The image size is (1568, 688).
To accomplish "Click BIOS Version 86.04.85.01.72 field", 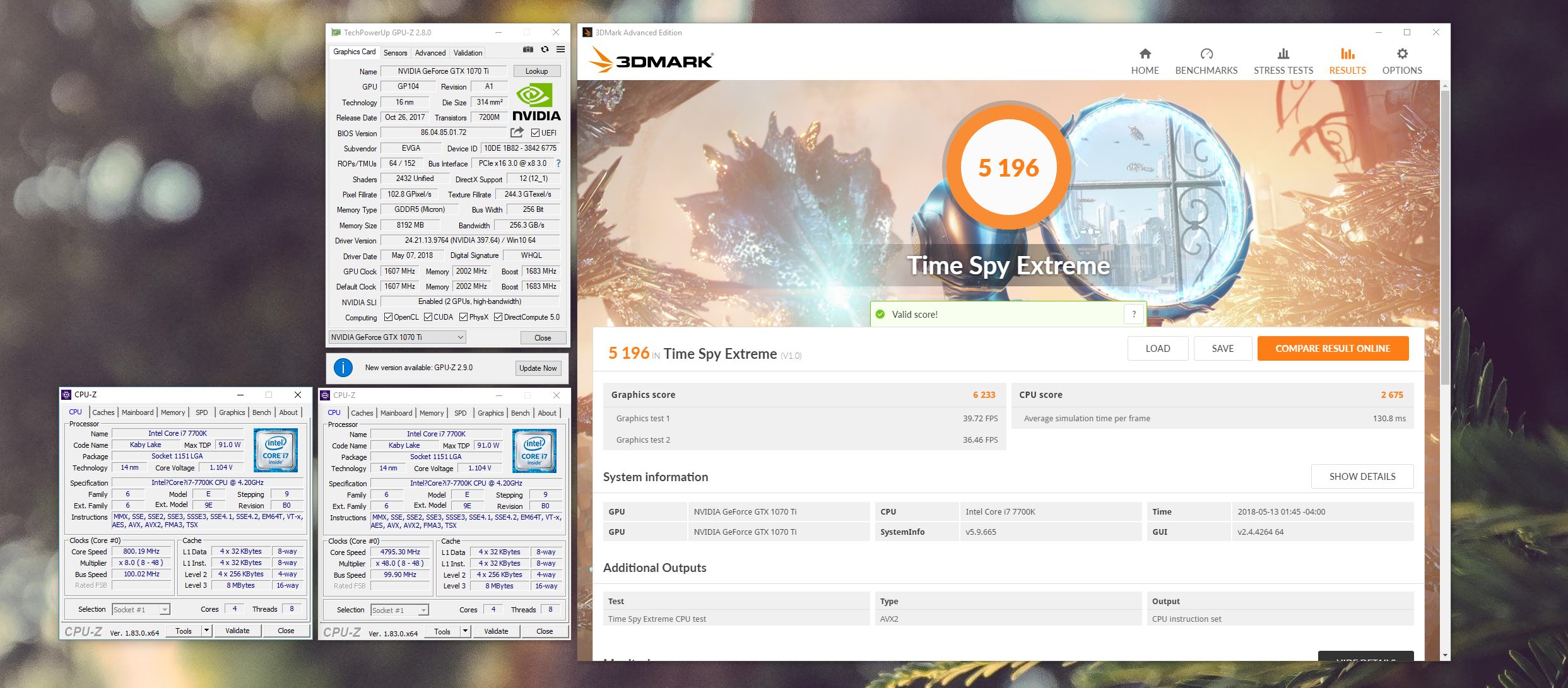I will (x=443, y=132).
